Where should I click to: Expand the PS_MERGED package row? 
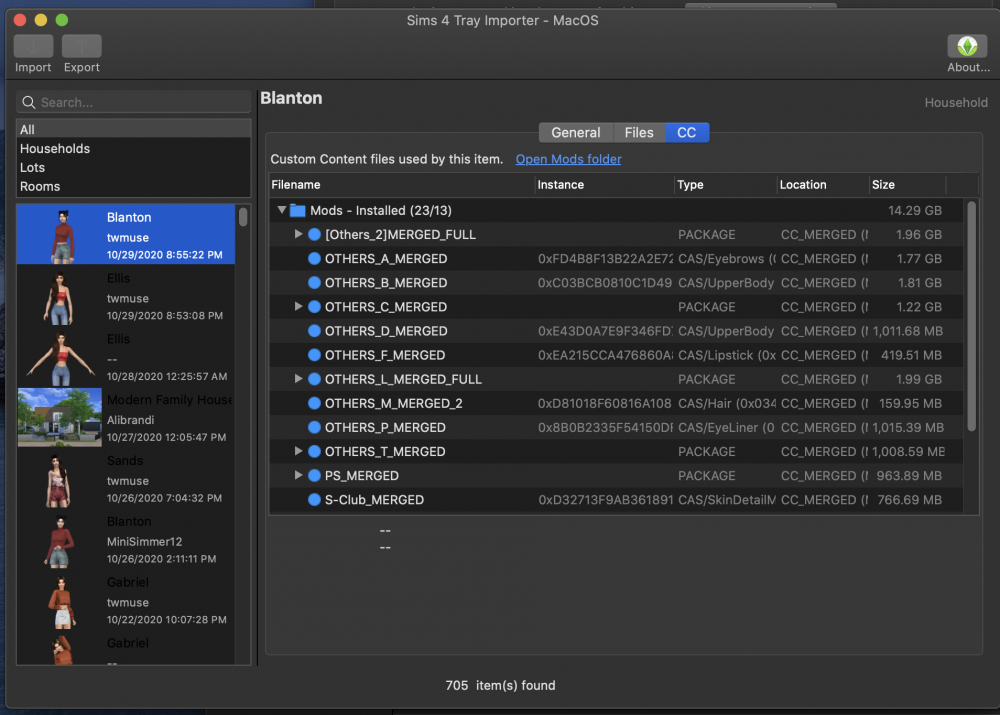[x=298, y=476]
